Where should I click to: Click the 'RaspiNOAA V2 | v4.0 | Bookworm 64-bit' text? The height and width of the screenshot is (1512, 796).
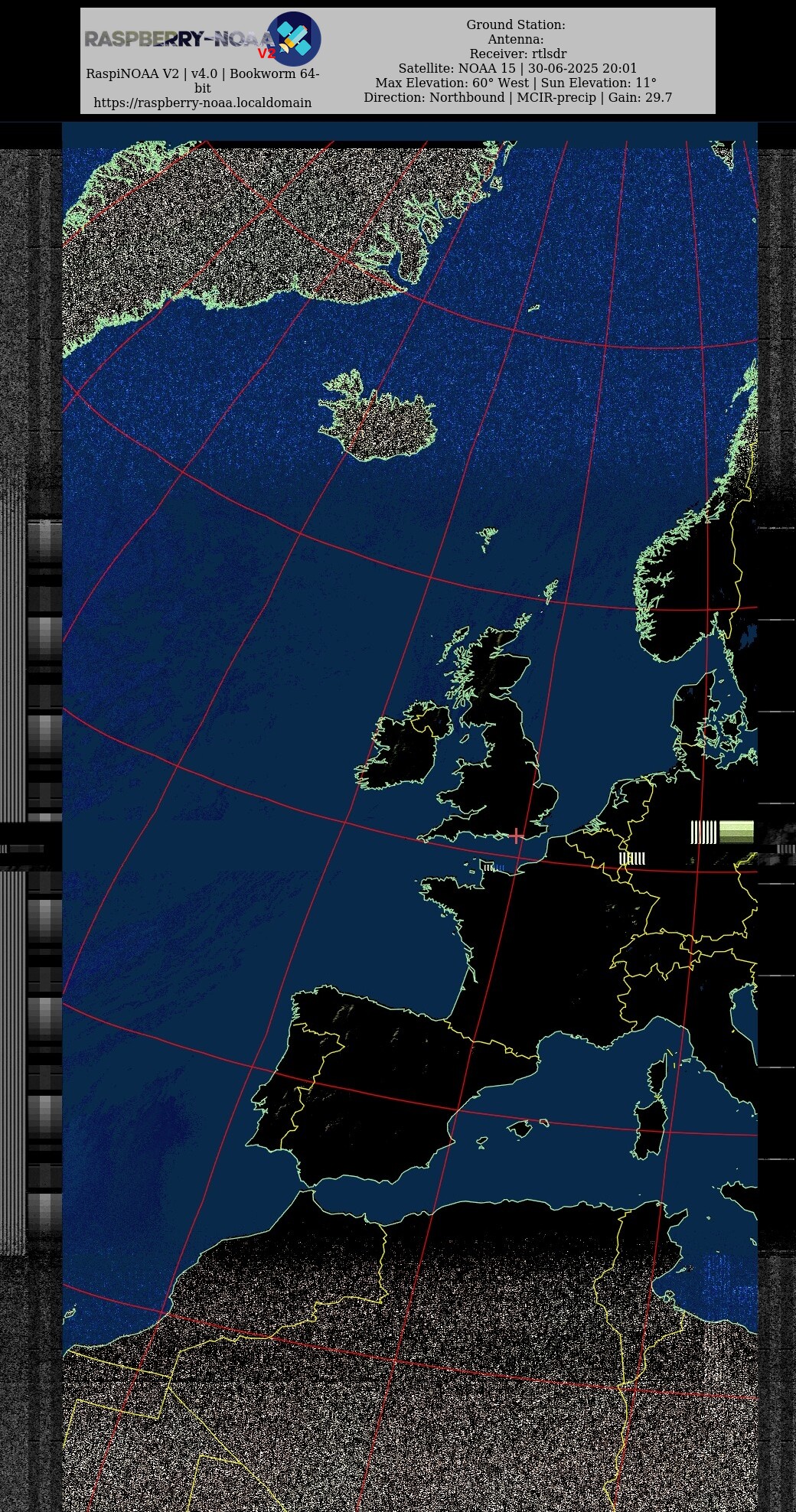203,81
